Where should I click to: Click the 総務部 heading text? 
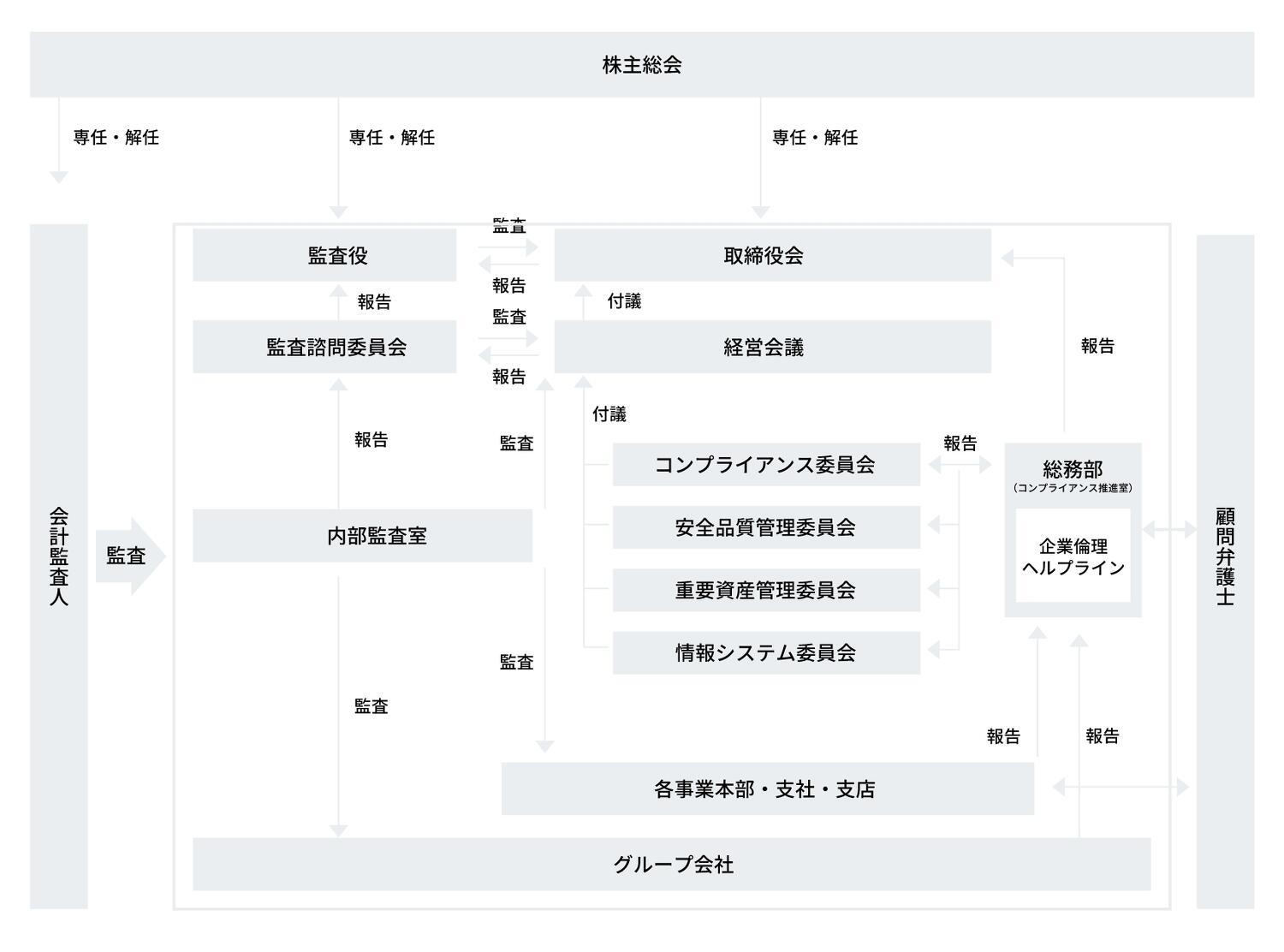tap(1073, 469)
